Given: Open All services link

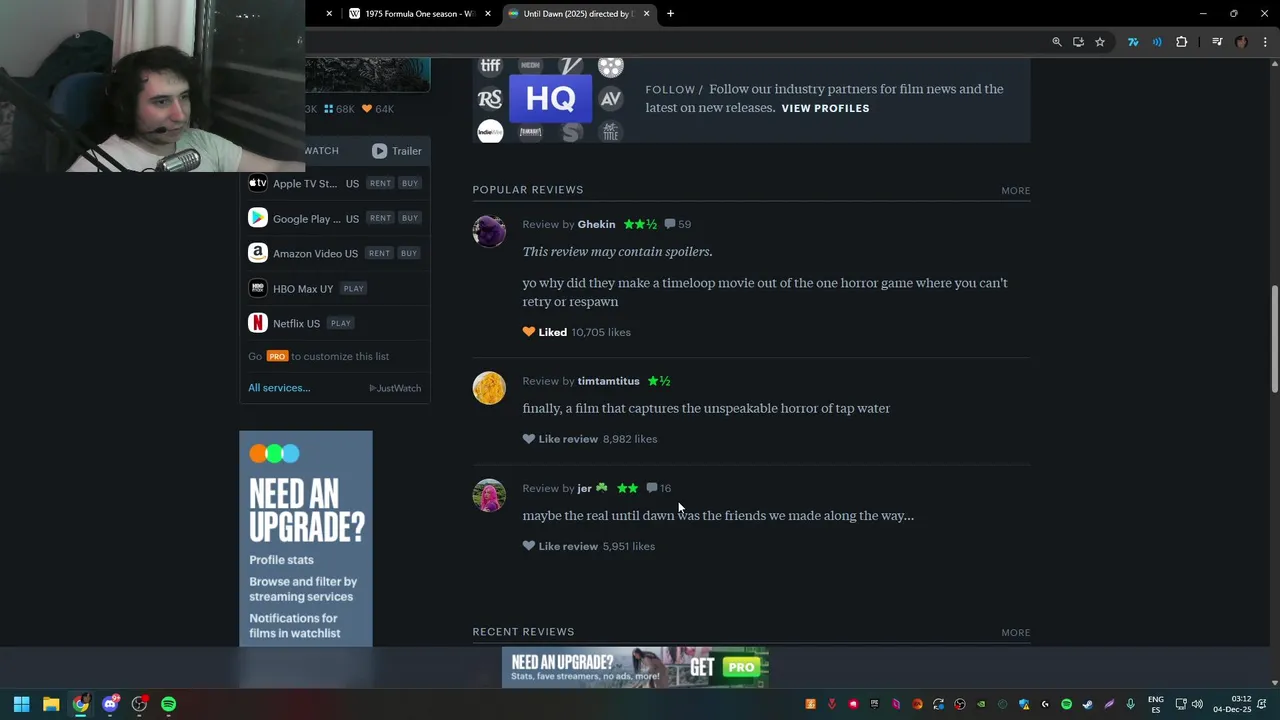Looking at the screenshot, I should tap(279, 388).
